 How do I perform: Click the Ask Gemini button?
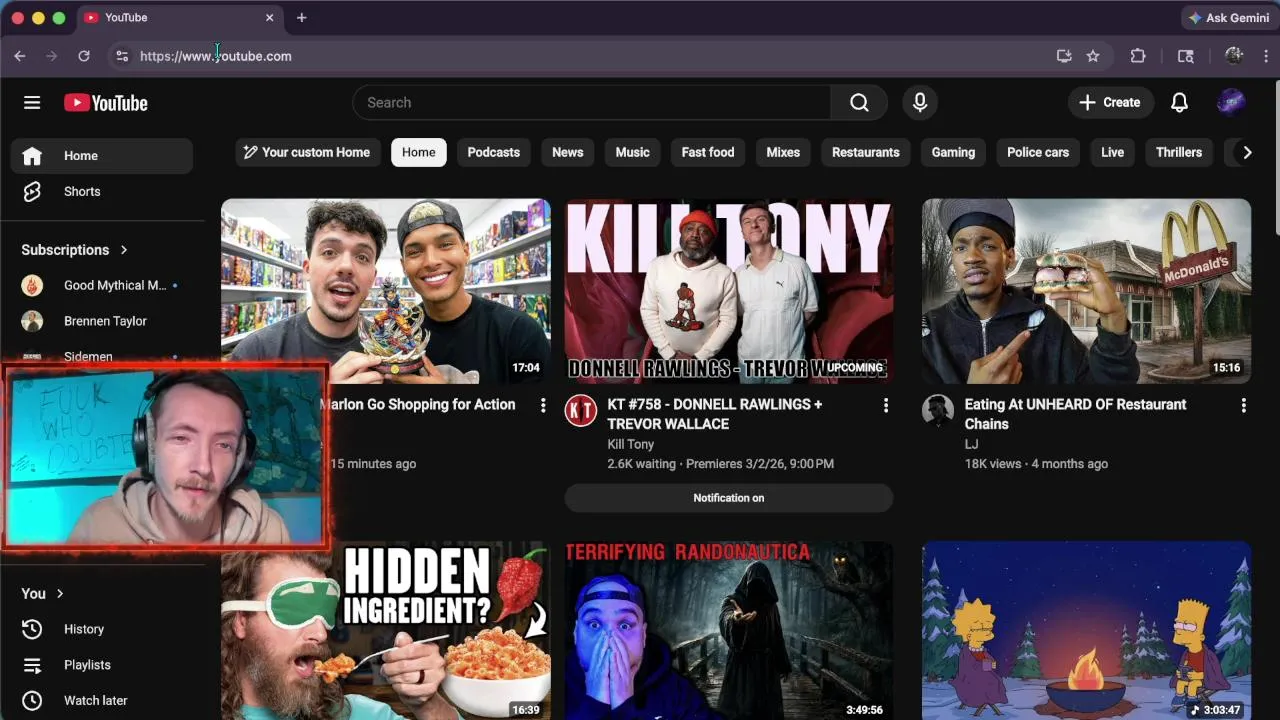pyautogui.click(x=1228, y=18)
